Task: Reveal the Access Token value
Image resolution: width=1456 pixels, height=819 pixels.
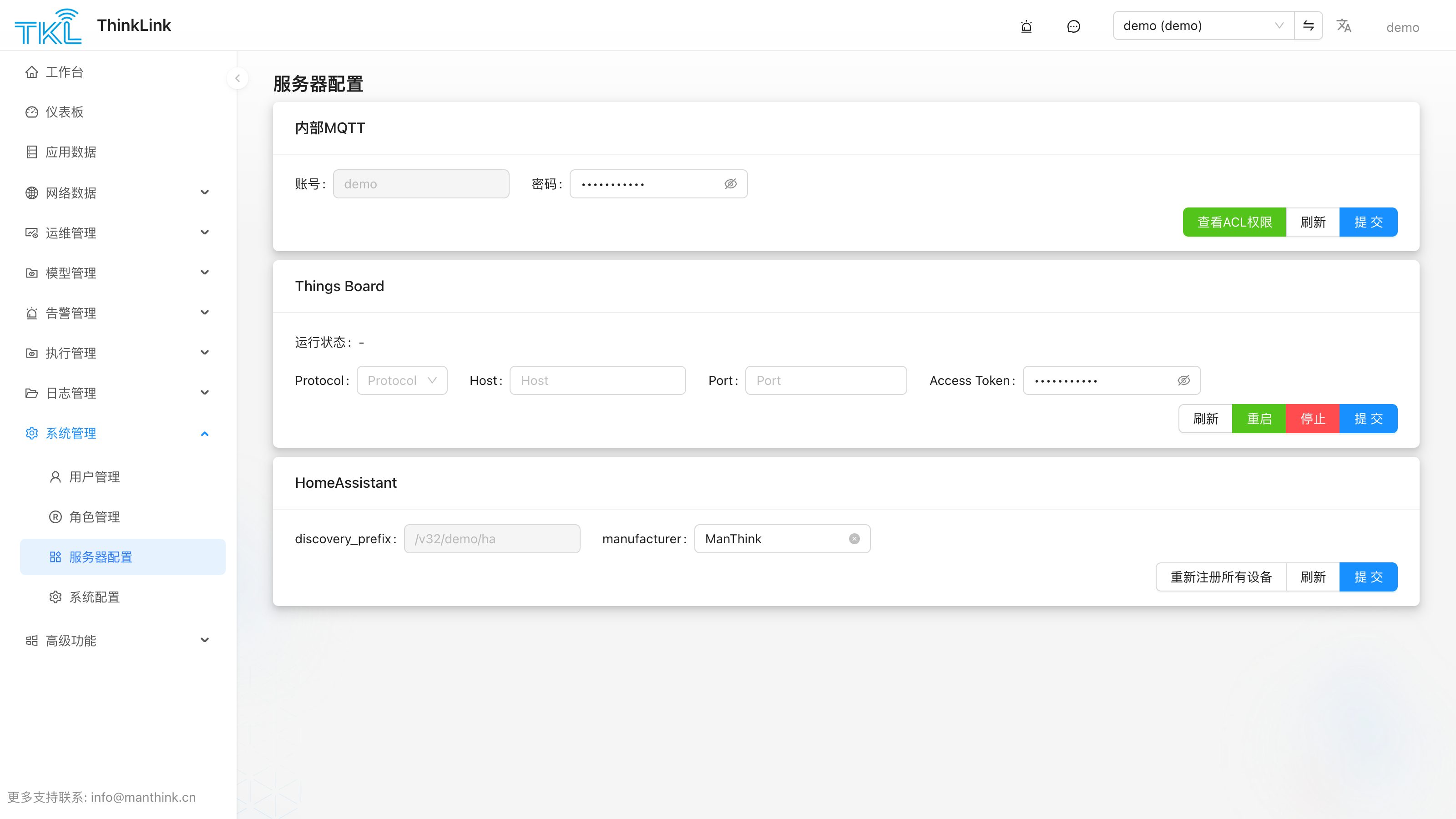Action: coord(1183,380)
